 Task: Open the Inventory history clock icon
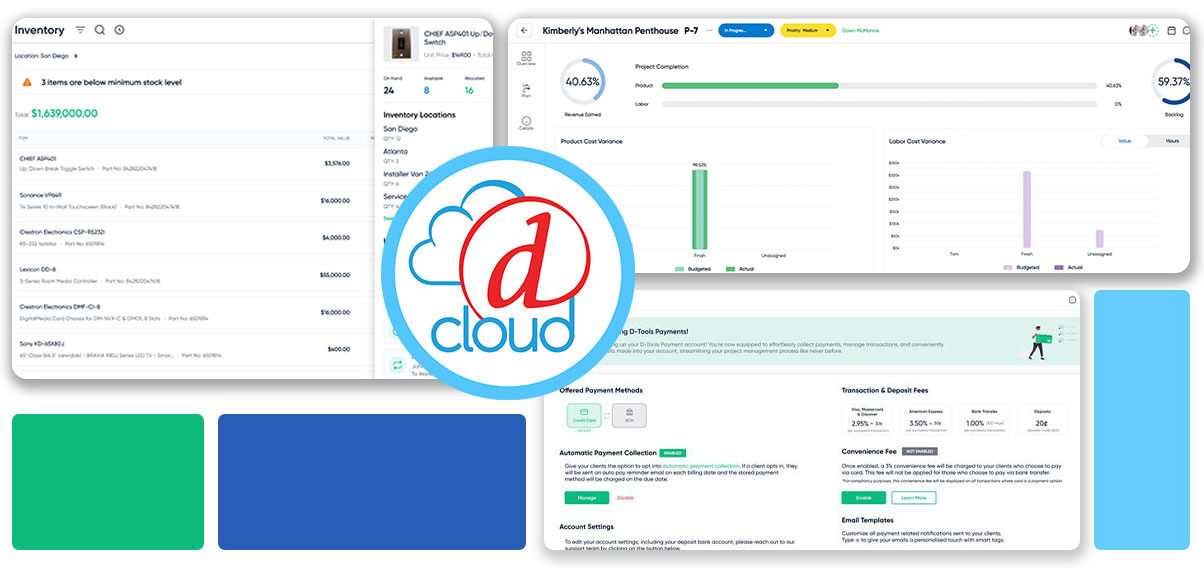pyautogui.click(x=119, y=30)
